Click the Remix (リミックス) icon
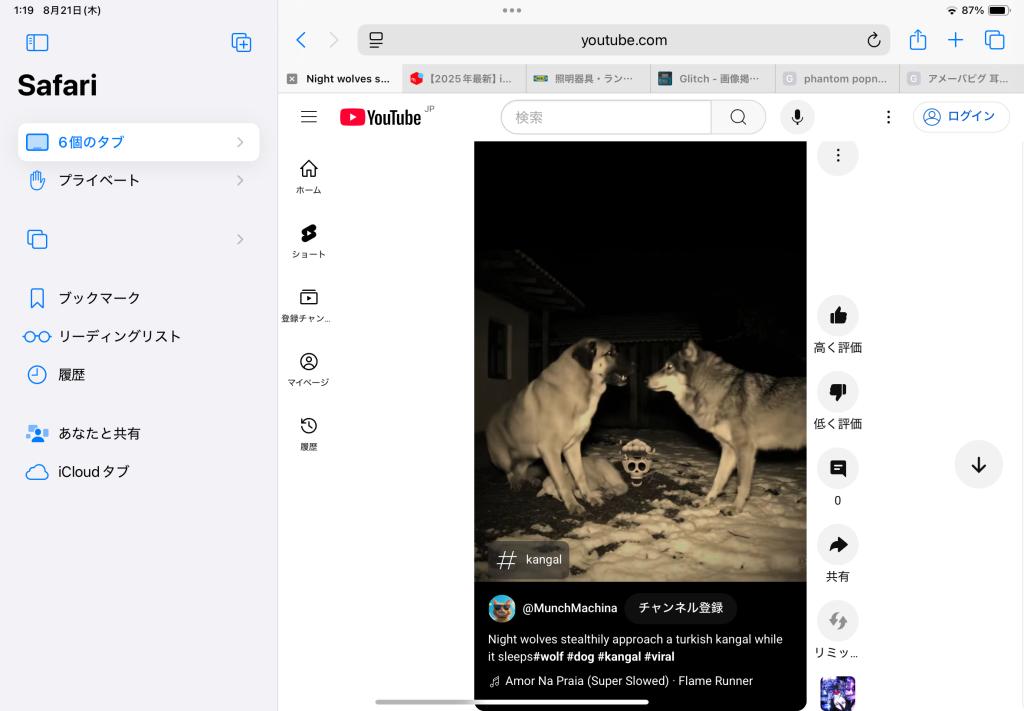 tap(838, 621)
